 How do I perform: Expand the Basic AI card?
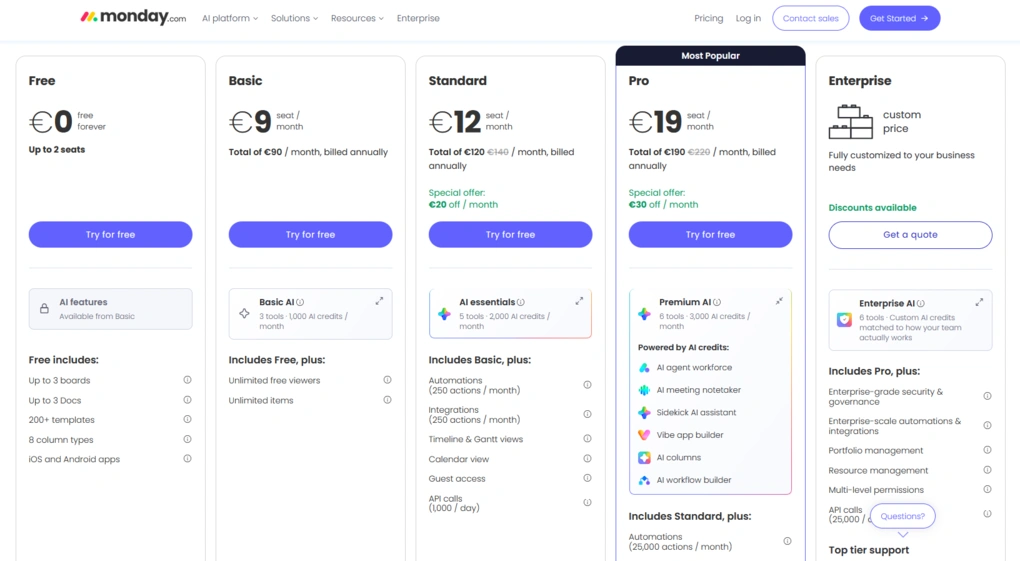[x=379, y=301]
